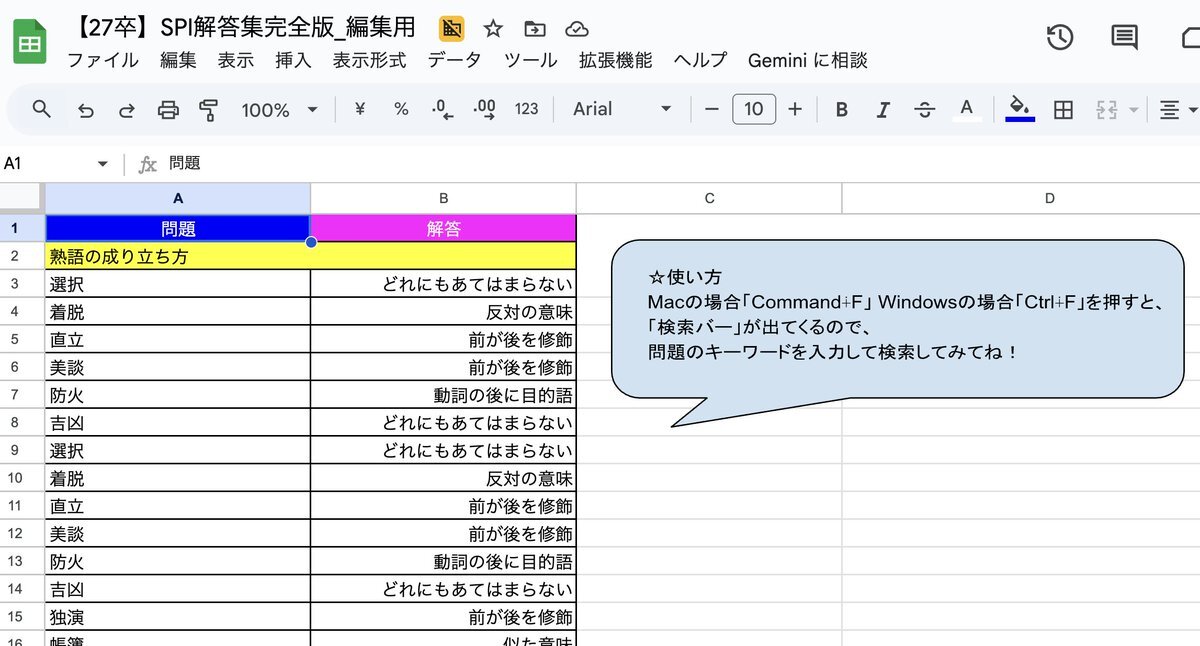This screenshot has height=646, width=1200.
Task: Open the ツール menu
Action: (530, 60)
